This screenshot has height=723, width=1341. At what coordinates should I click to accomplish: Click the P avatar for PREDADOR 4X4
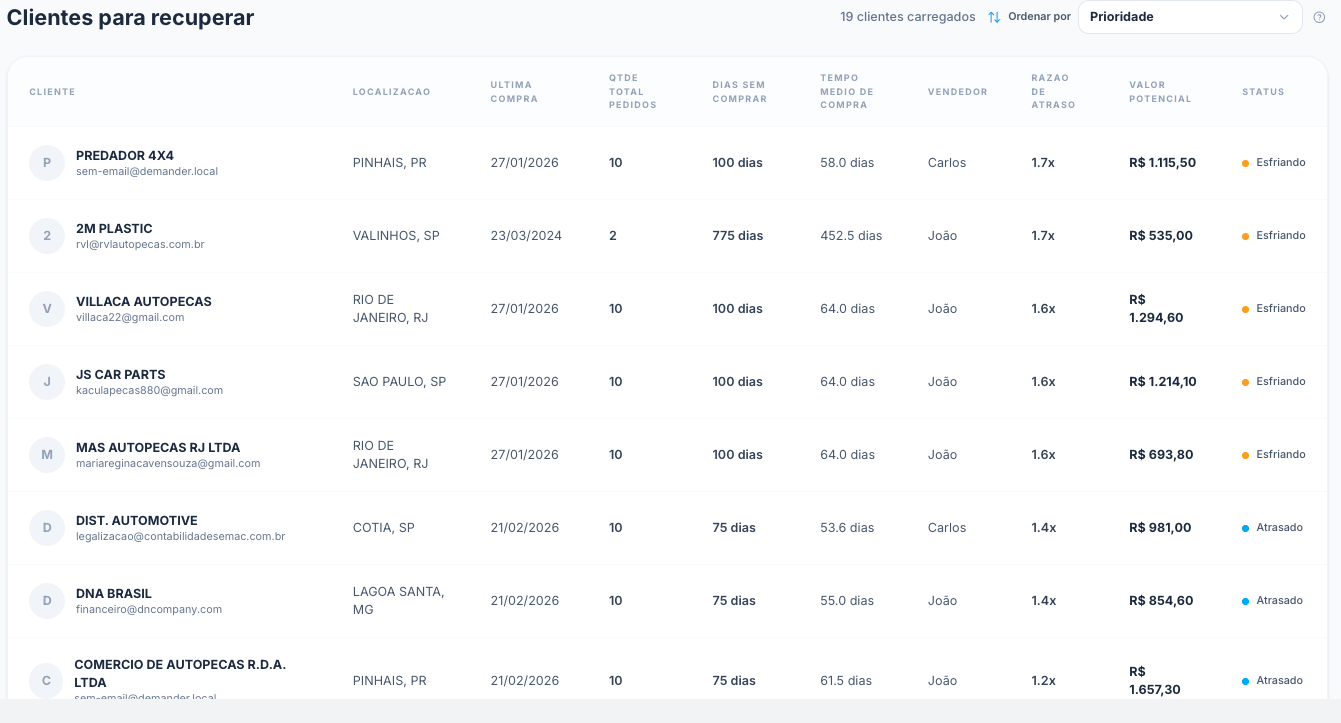[47, 163]
